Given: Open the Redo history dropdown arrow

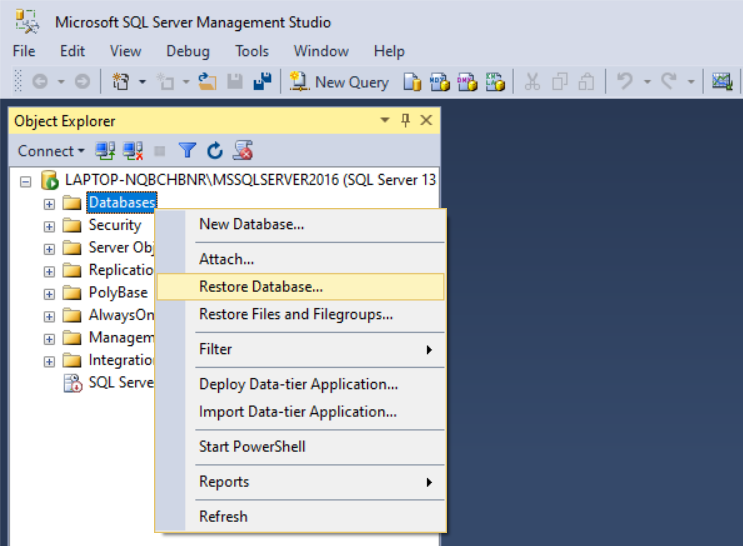Looking at the screenshot, I should pyautogui.click(x=691, y=82).
